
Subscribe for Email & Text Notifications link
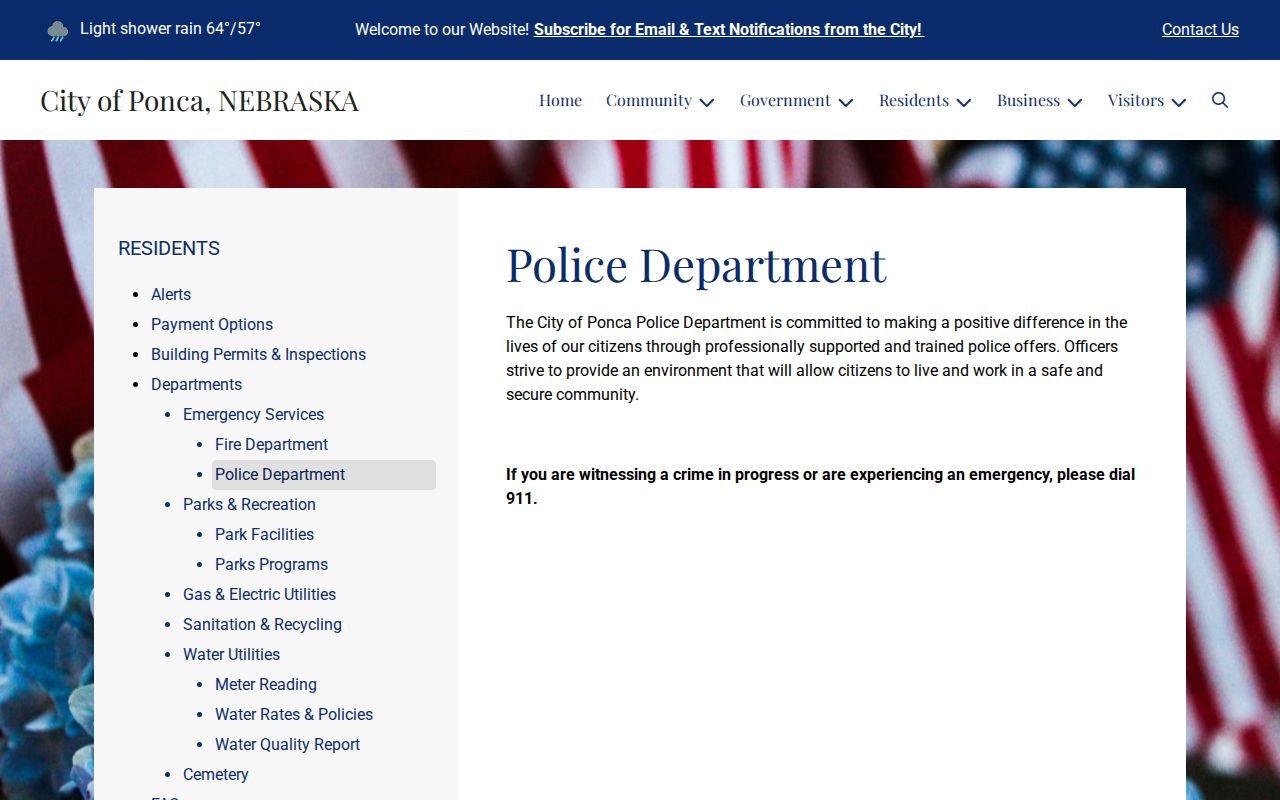[729, 30]
